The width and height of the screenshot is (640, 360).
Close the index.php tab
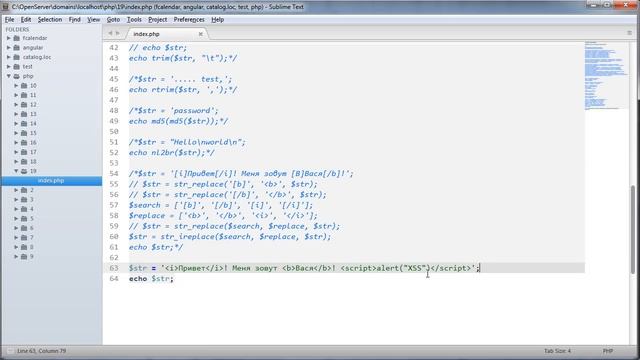point(200,34)
